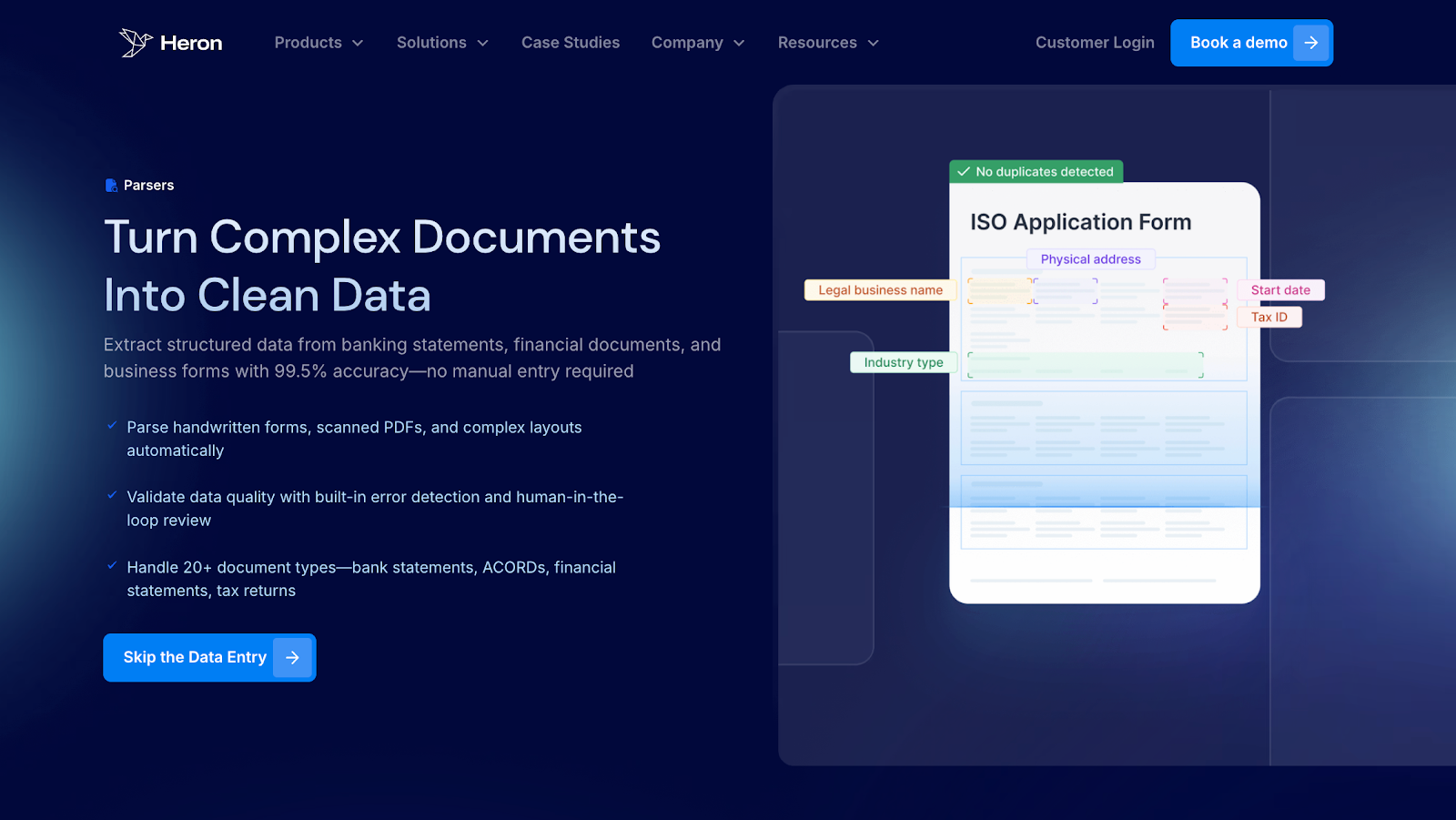Image resolution: width=1456 pixels, height=820 pixels.
Task: Expand the Solutions dropdown chevron
Action: (483, 44)
